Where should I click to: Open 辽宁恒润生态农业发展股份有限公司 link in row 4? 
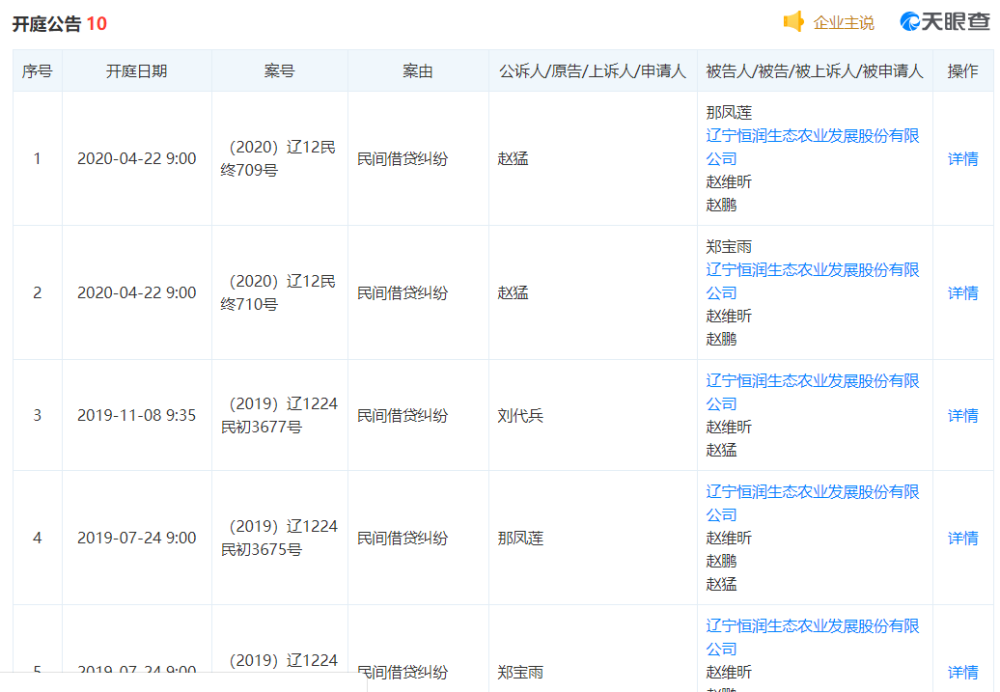812,503
